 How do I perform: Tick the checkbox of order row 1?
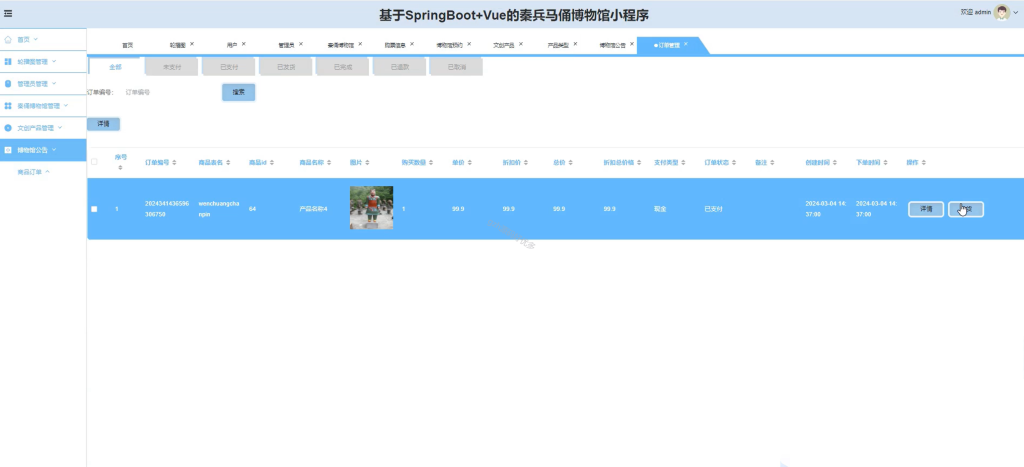click(94, 209)
